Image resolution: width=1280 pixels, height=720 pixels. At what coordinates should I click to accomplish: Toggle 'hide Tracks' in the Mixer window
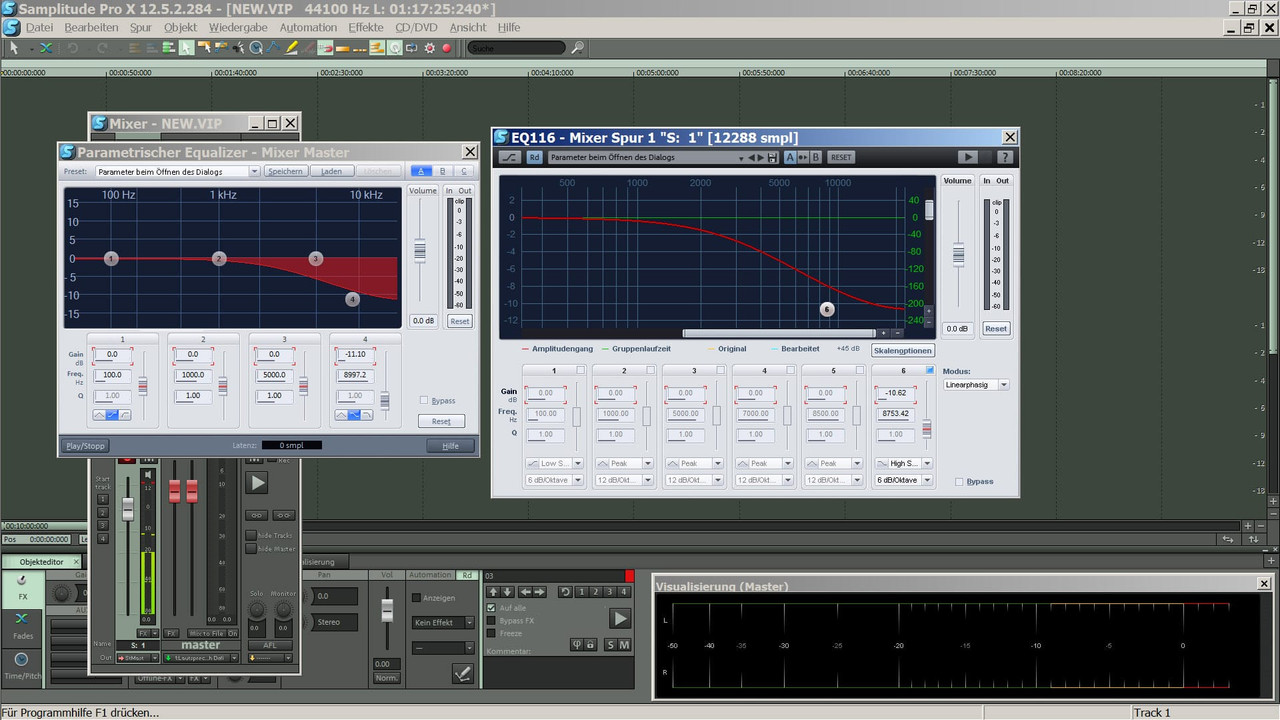tap(251, 536)
